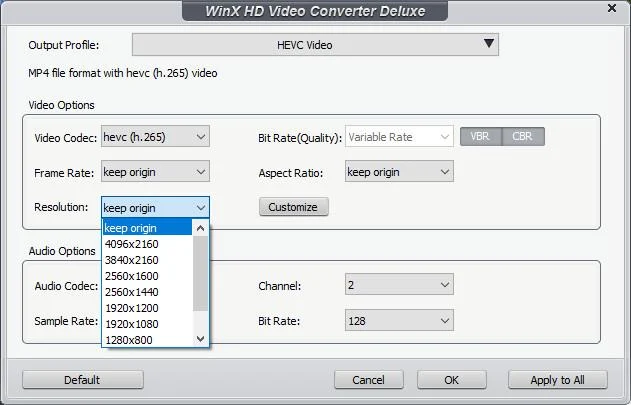Open the Bit Rate(Quality) Variable Rate dropdown
This screenshot has height=405, width=631.
pos(399,136)
